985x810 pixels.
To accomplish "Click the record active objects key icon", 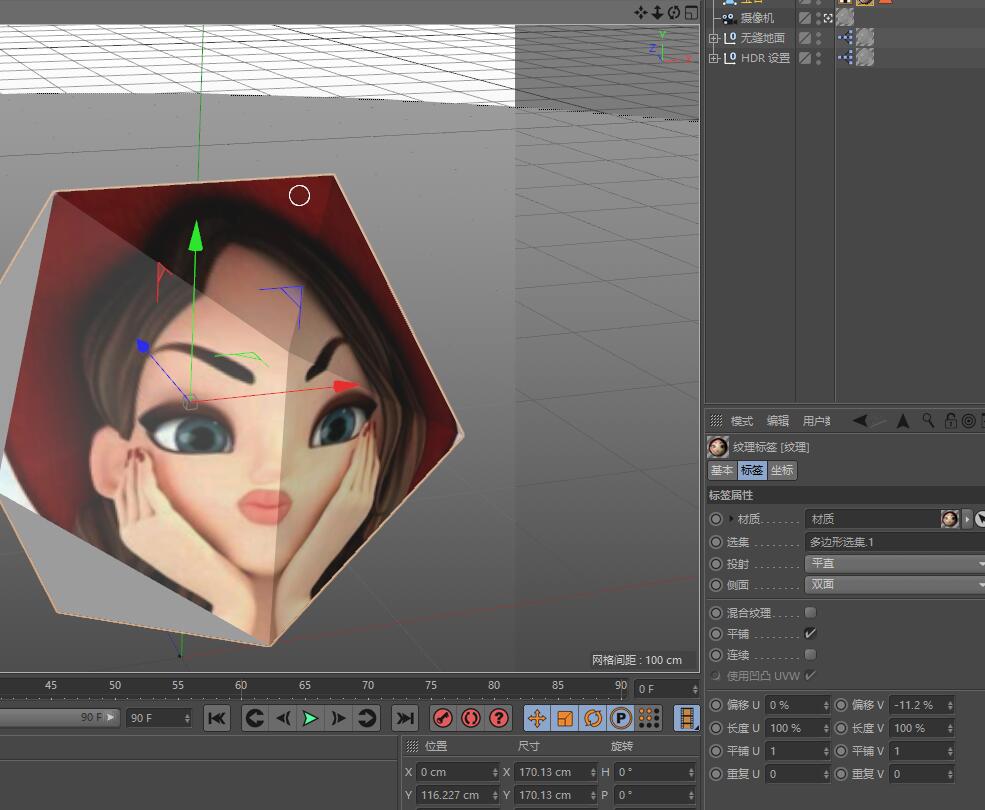I will [443, 718].
